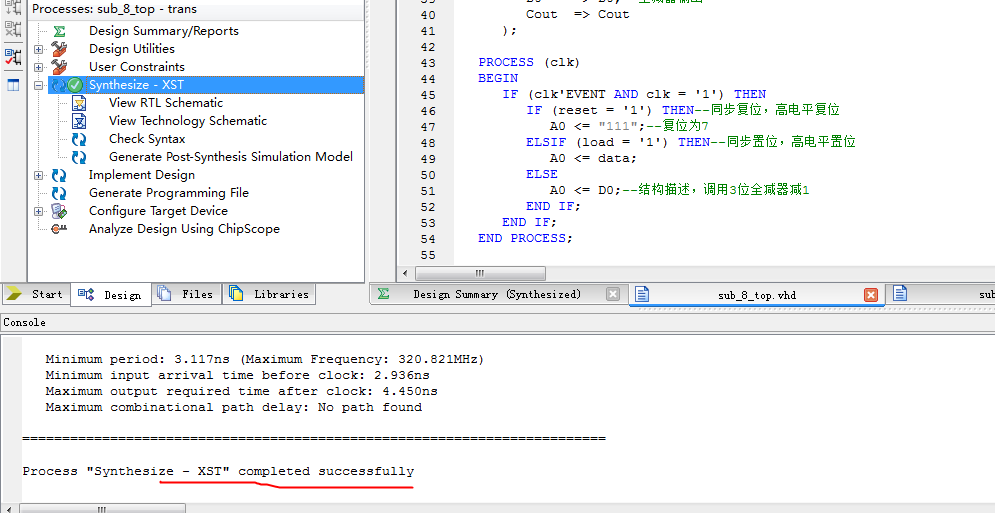The width and height of the screenshot is (995, 513).
Task: Click the 'END PROCESS;' code line
Action: tap(525, 238)
